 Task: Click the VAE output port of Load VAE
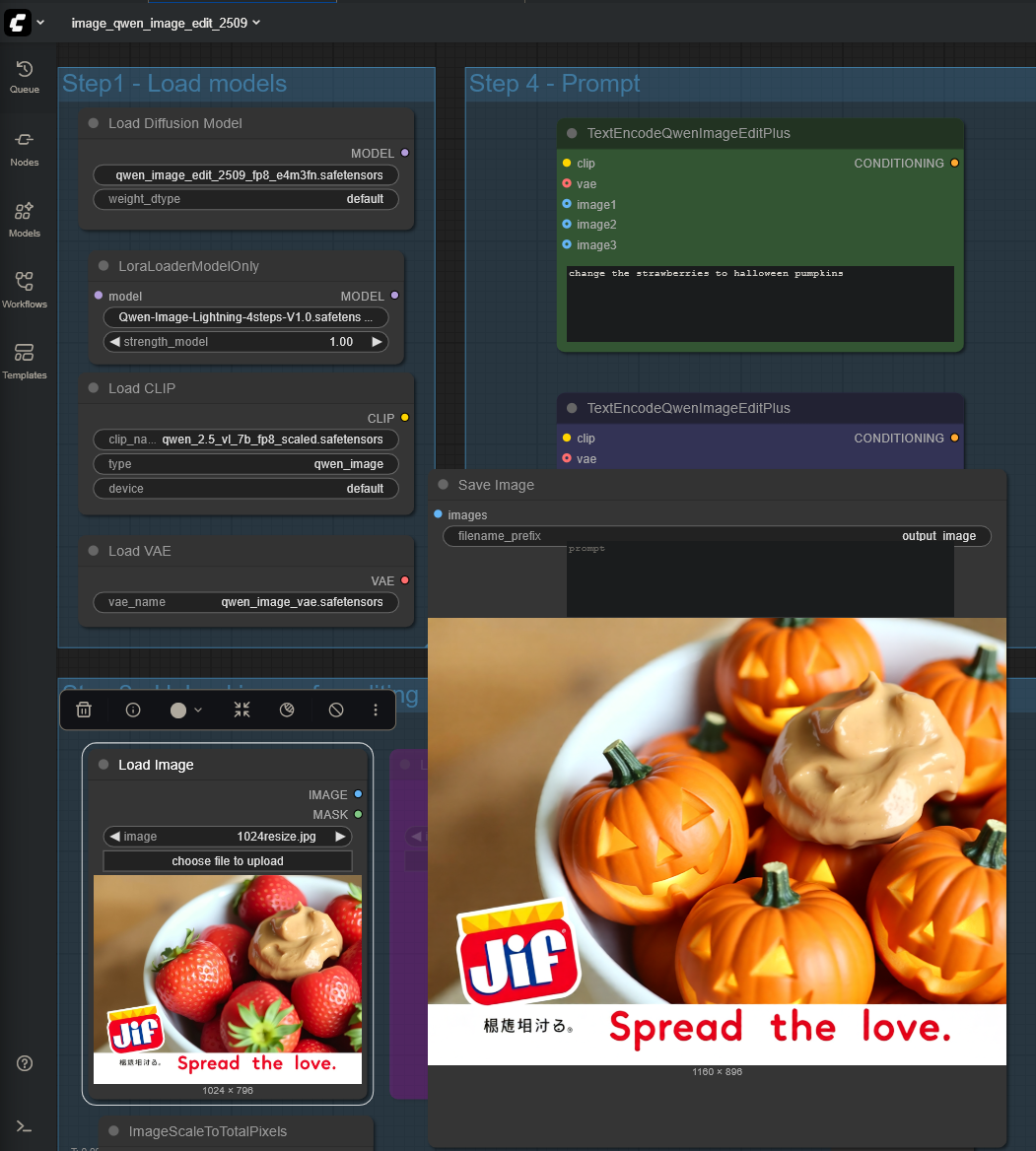(x=404, y=579)
